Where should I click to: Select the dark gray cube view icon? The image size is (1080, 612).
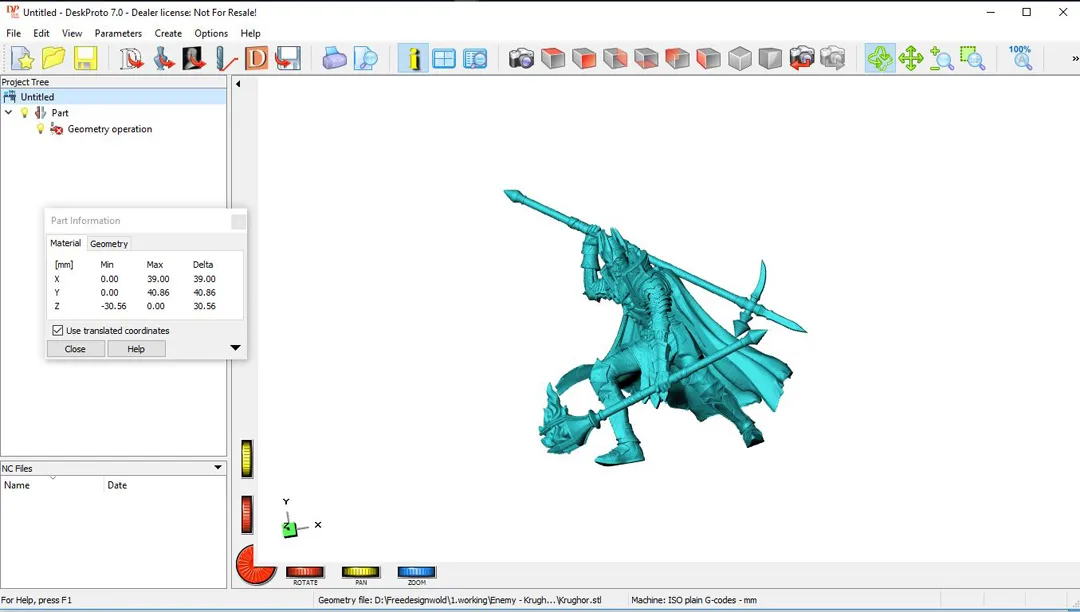pos(771,59)
